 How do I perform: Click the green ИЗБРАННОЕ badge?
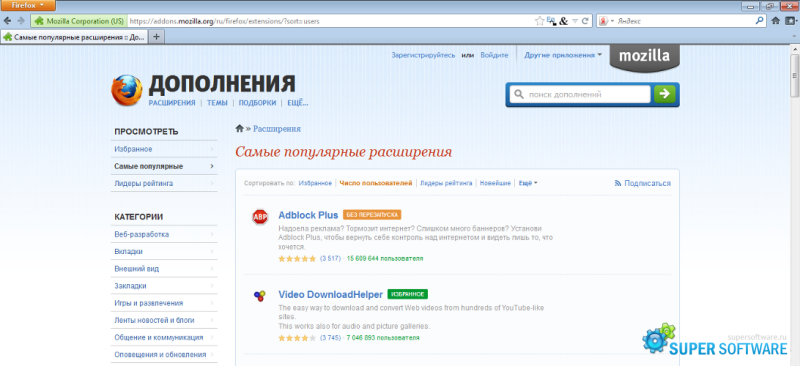pyautogui.click(x=408, y=295)
